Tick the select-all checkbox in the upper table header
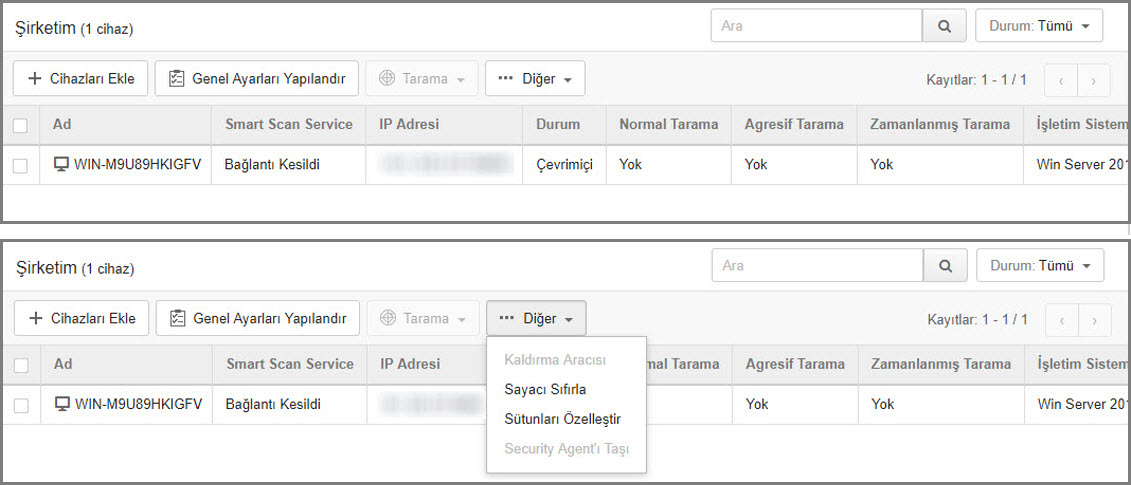This screenshot has width=1131, height=485. pos(20,125)
